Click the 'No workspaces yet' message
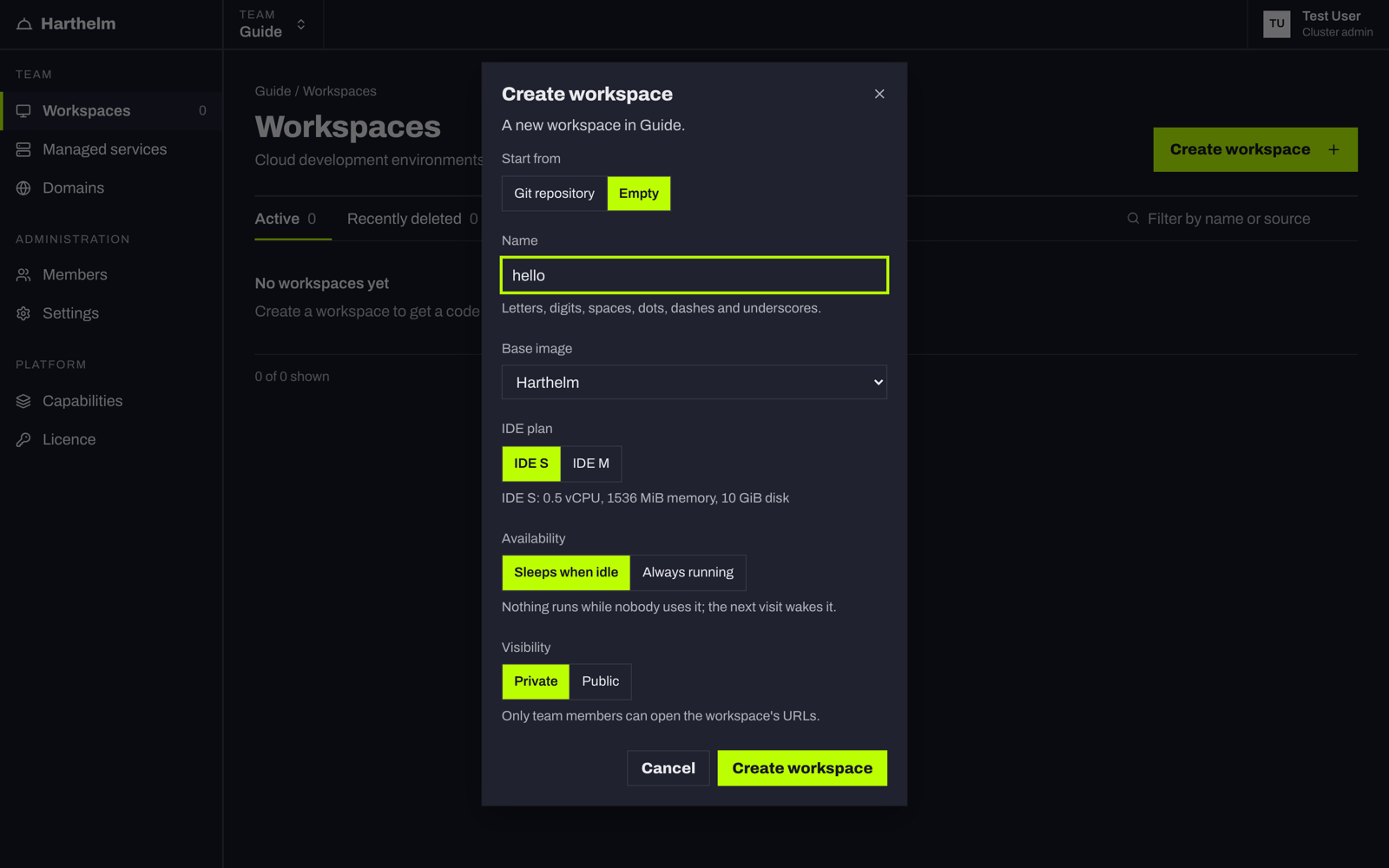Screen dimensions: 1389x868 [322, 284]
